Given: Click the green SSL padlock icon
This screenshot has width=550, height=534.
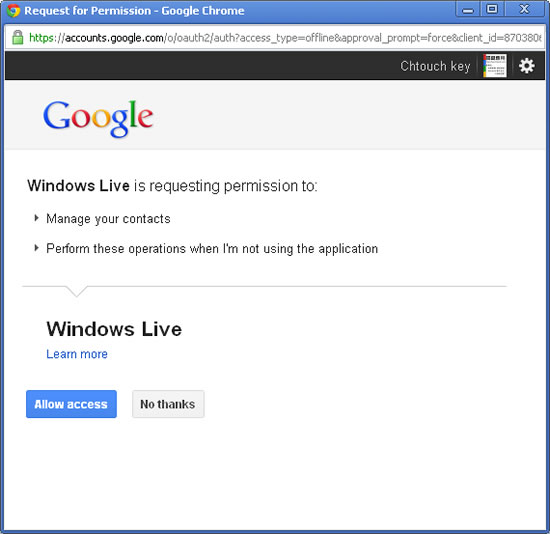Looking at the screenshot, I should pyautogui.click(x=18, y=37).
